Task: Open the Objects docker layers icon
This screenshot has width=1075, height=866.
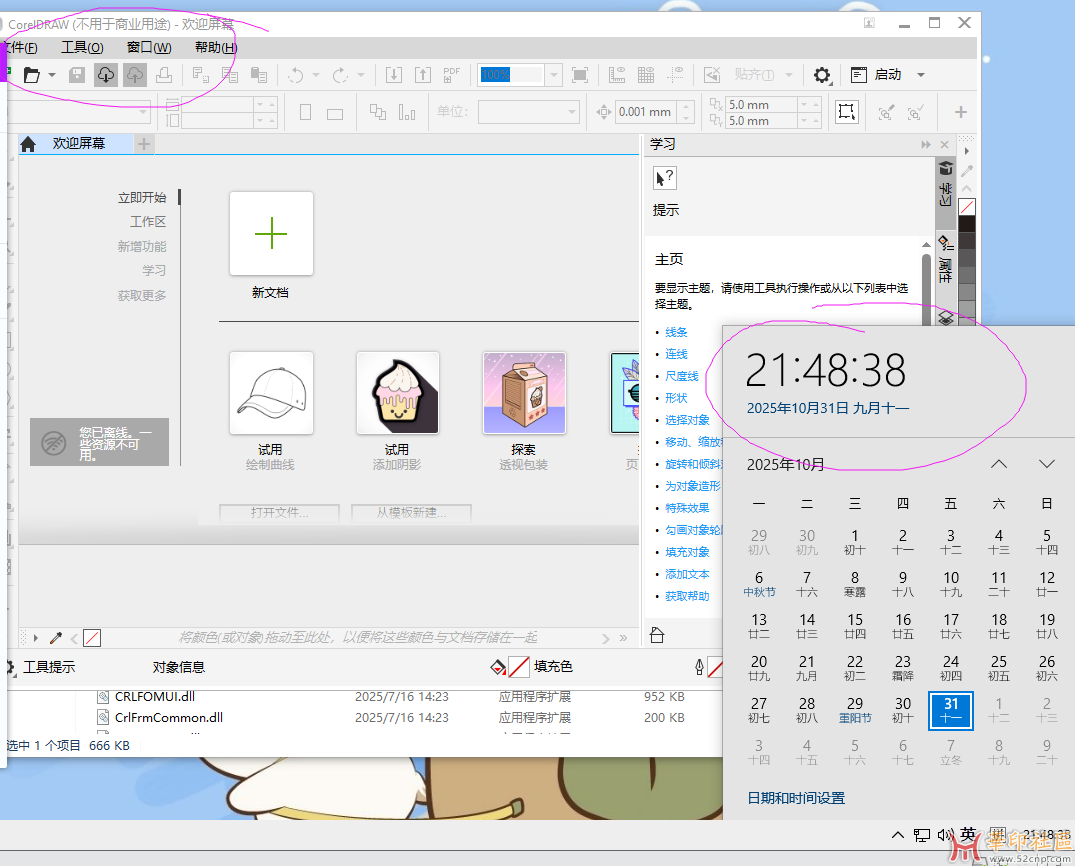Action: pos(946,317)
